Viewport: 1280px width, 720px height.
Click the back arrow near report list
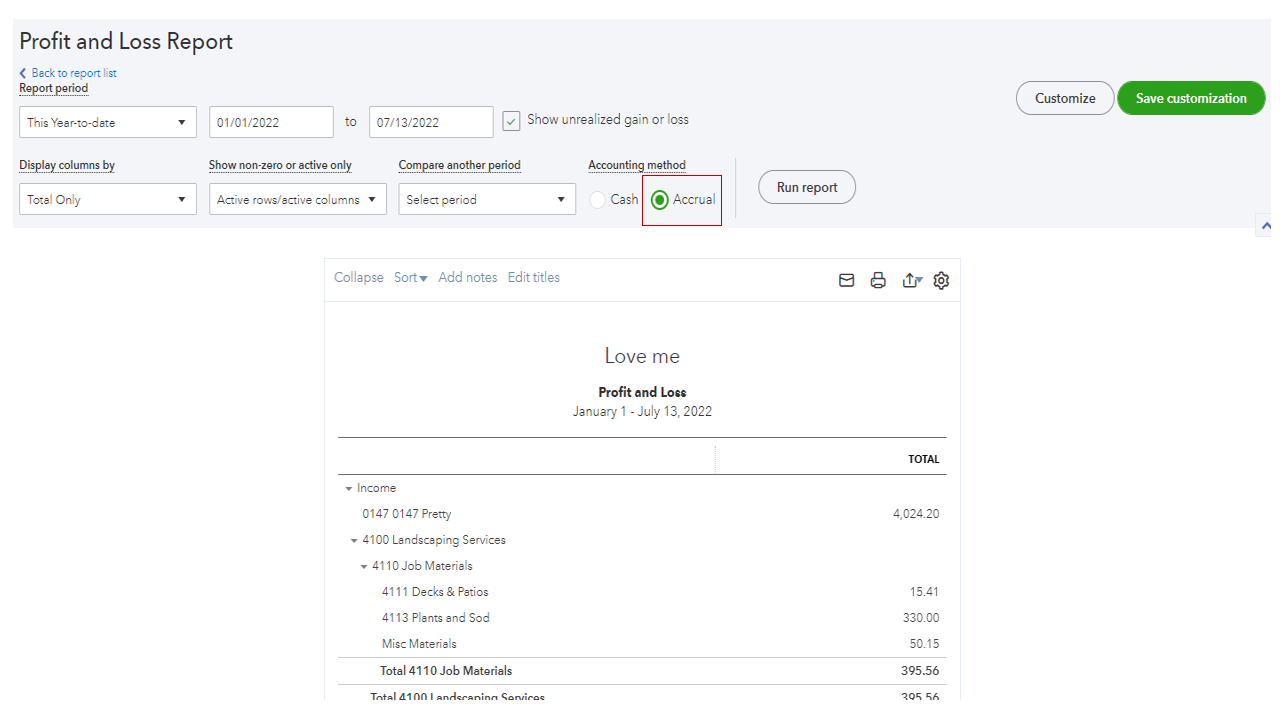23,73
